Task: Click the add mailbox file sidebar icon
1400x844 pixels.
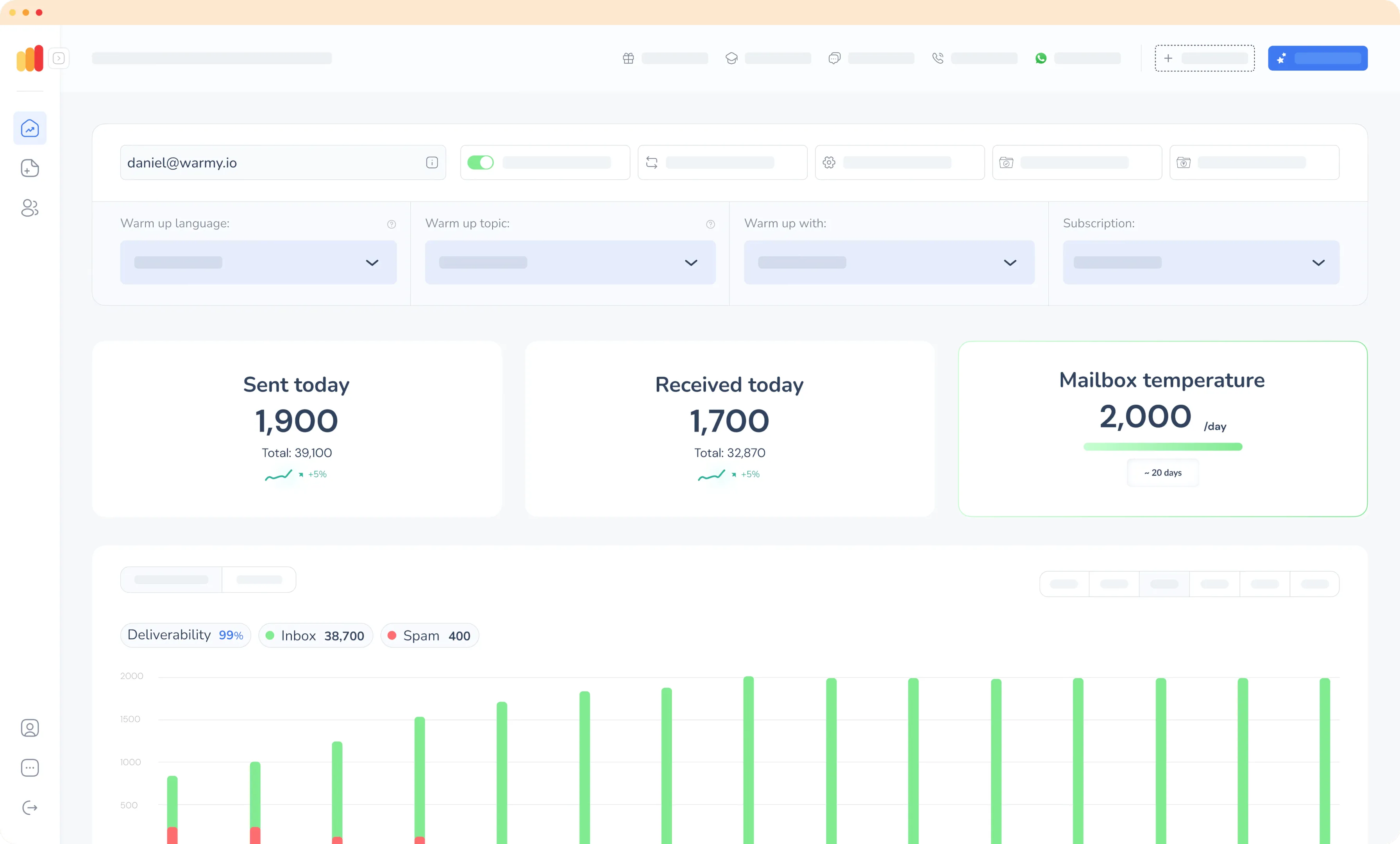Action: (30, 168)
